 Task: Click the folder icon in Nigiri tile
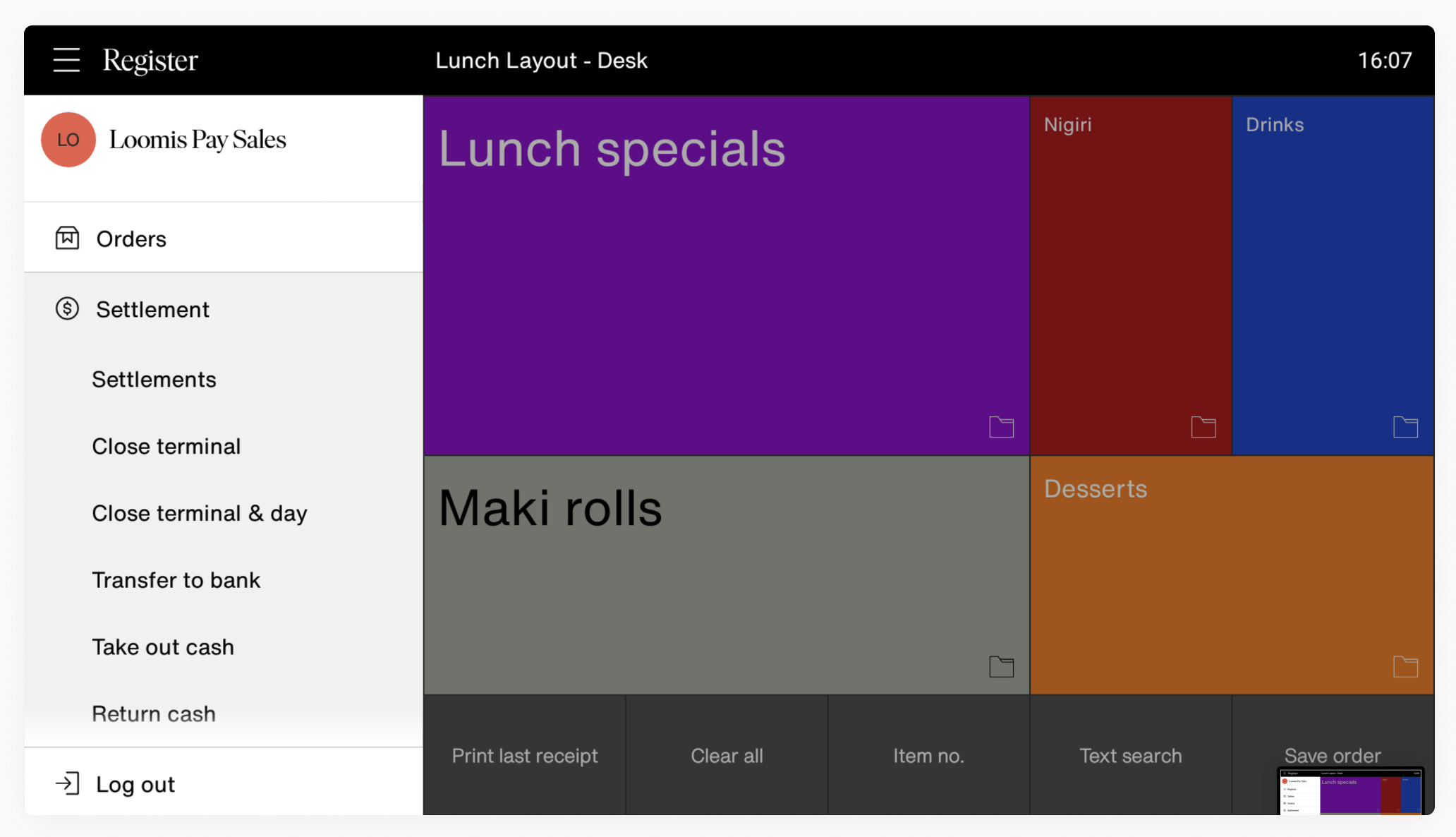pos(1203,427)
